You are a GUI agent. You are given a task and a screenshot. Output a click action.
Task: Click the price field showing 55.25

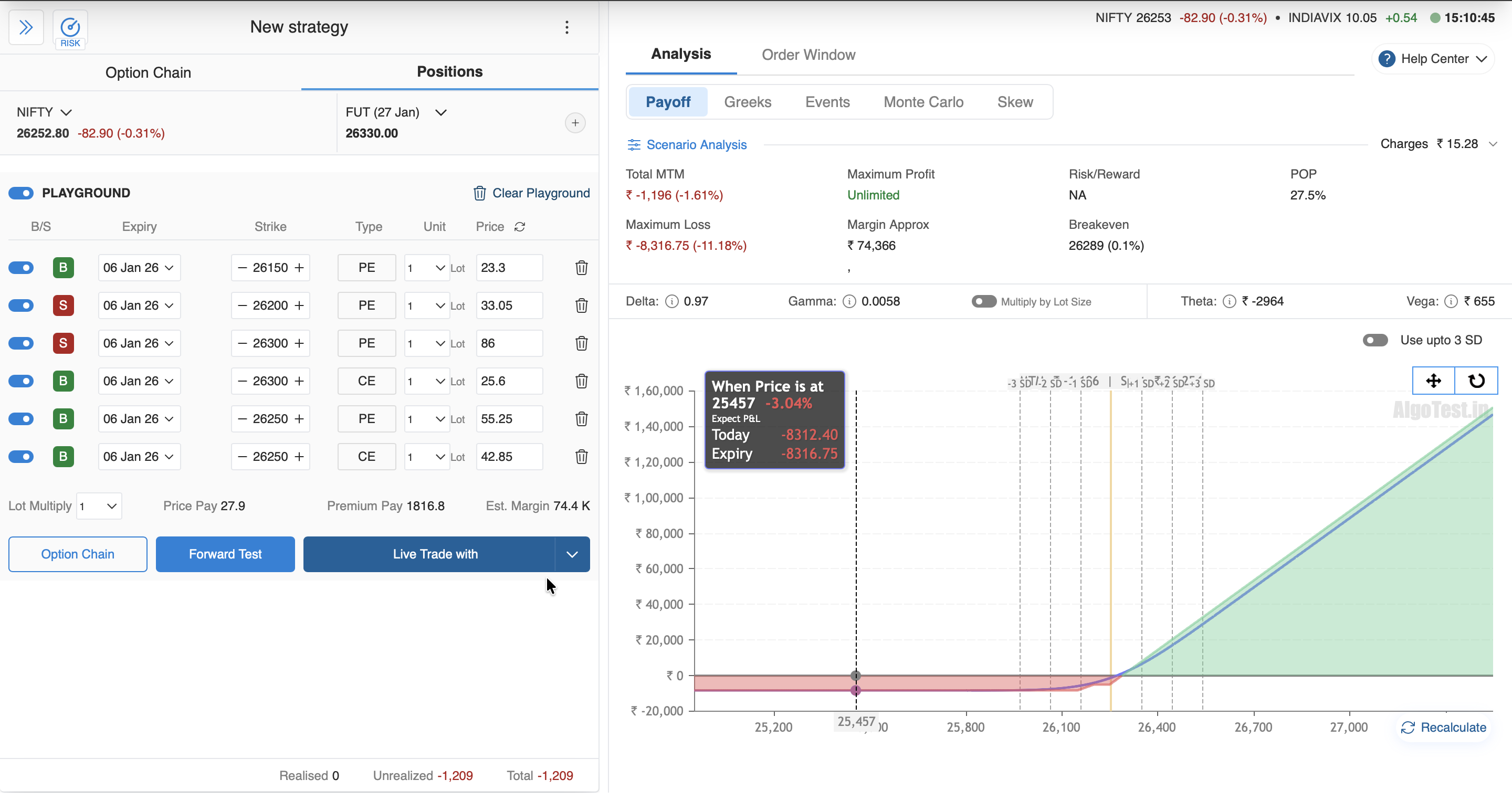click(508, 419)
